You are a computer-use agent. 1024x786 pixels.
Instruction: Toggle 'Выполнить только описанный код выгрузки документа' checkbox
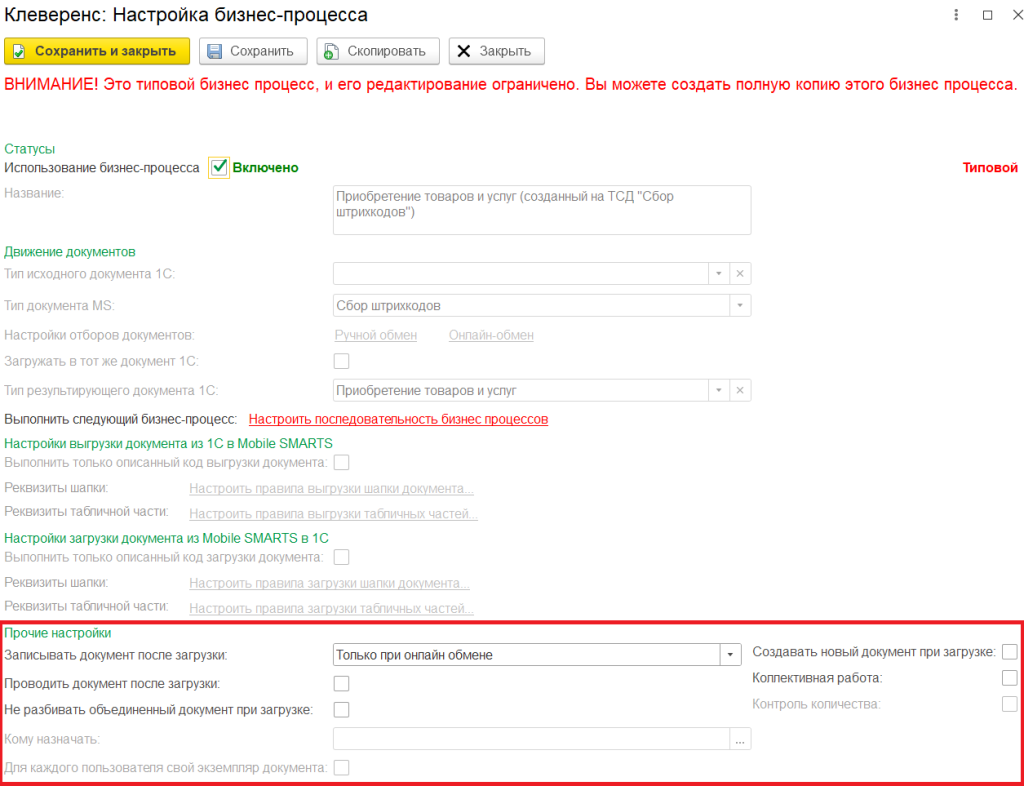341,462
